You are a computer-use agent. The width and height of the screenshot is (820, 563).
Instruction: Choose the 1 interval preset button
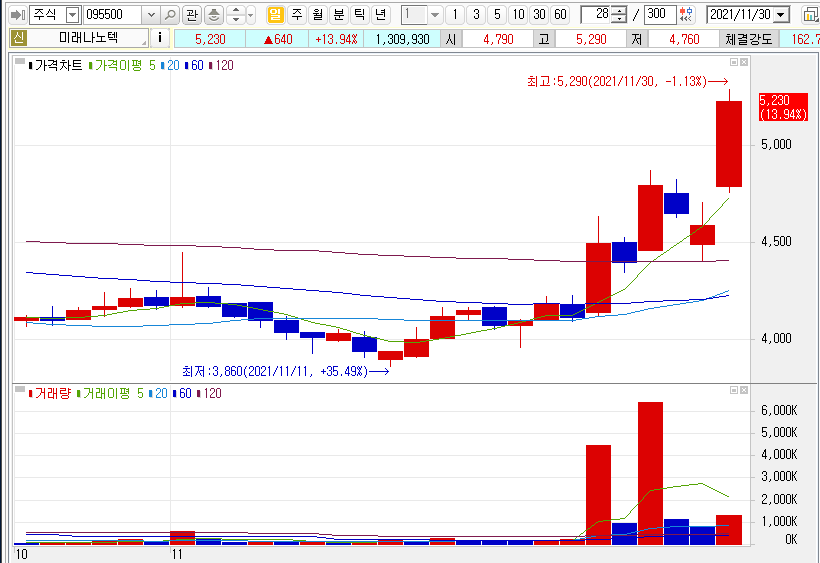point(455,15)
